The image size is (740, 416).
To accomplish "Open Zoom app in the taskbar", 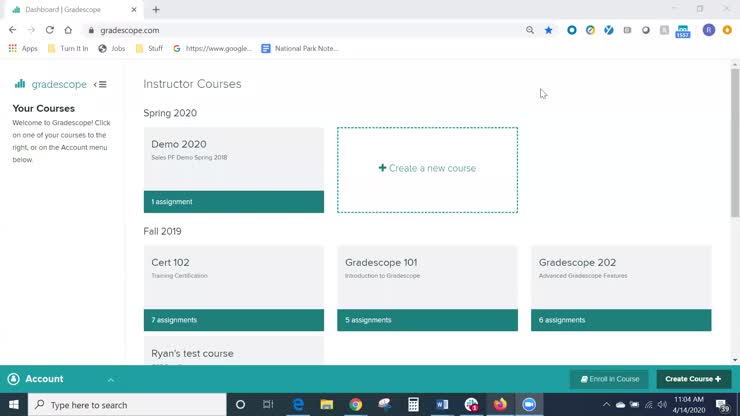I will 529,405.
